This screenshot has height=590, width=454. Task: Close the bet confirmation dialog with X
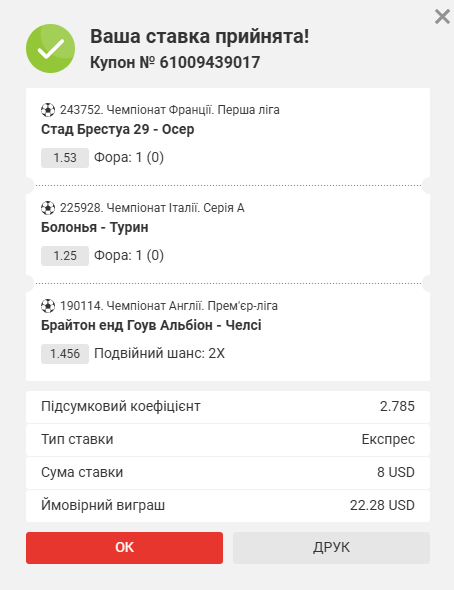[x=442, y=17]
